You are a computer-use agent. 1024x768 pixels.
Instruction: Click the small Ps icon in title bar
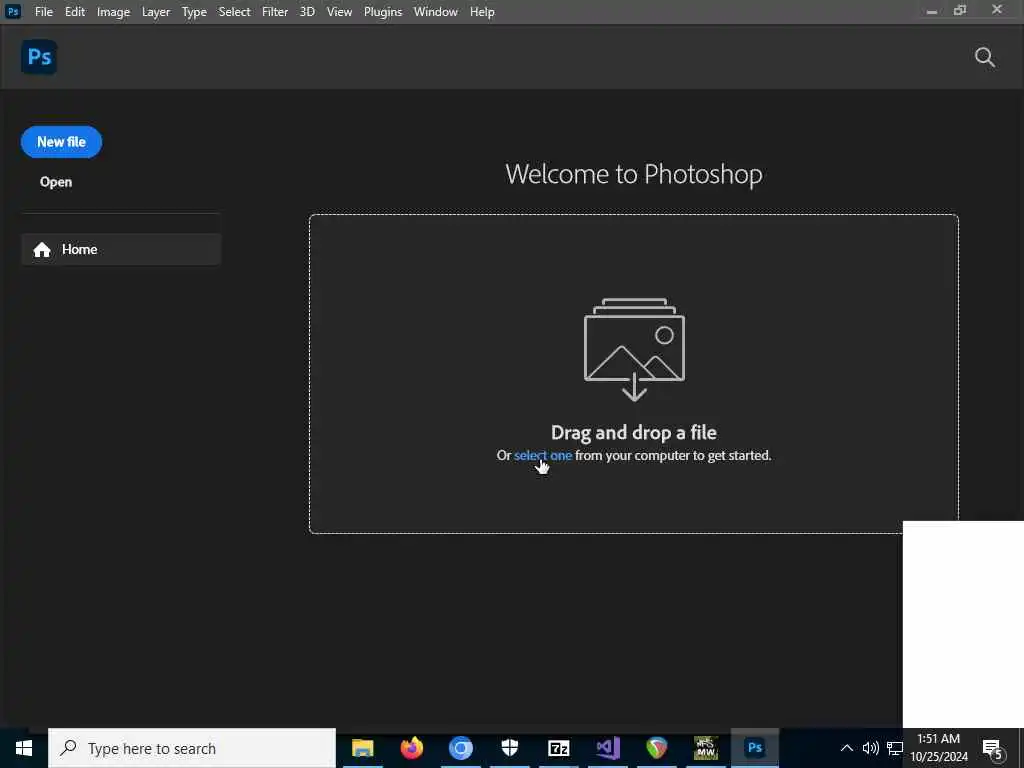(13, 12)
